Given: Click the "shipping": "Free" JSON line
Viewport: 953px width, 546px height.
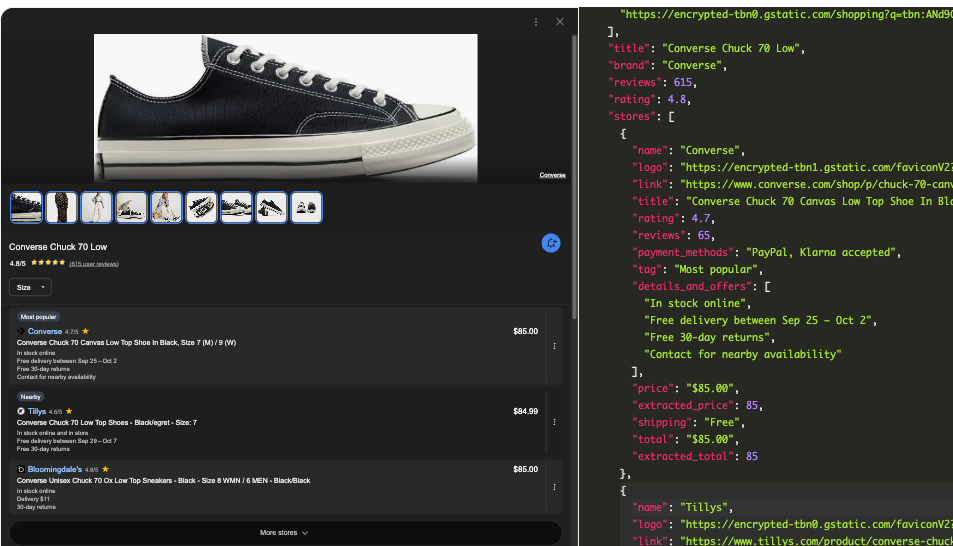Looking at the screenshot, I should [688, 423].
